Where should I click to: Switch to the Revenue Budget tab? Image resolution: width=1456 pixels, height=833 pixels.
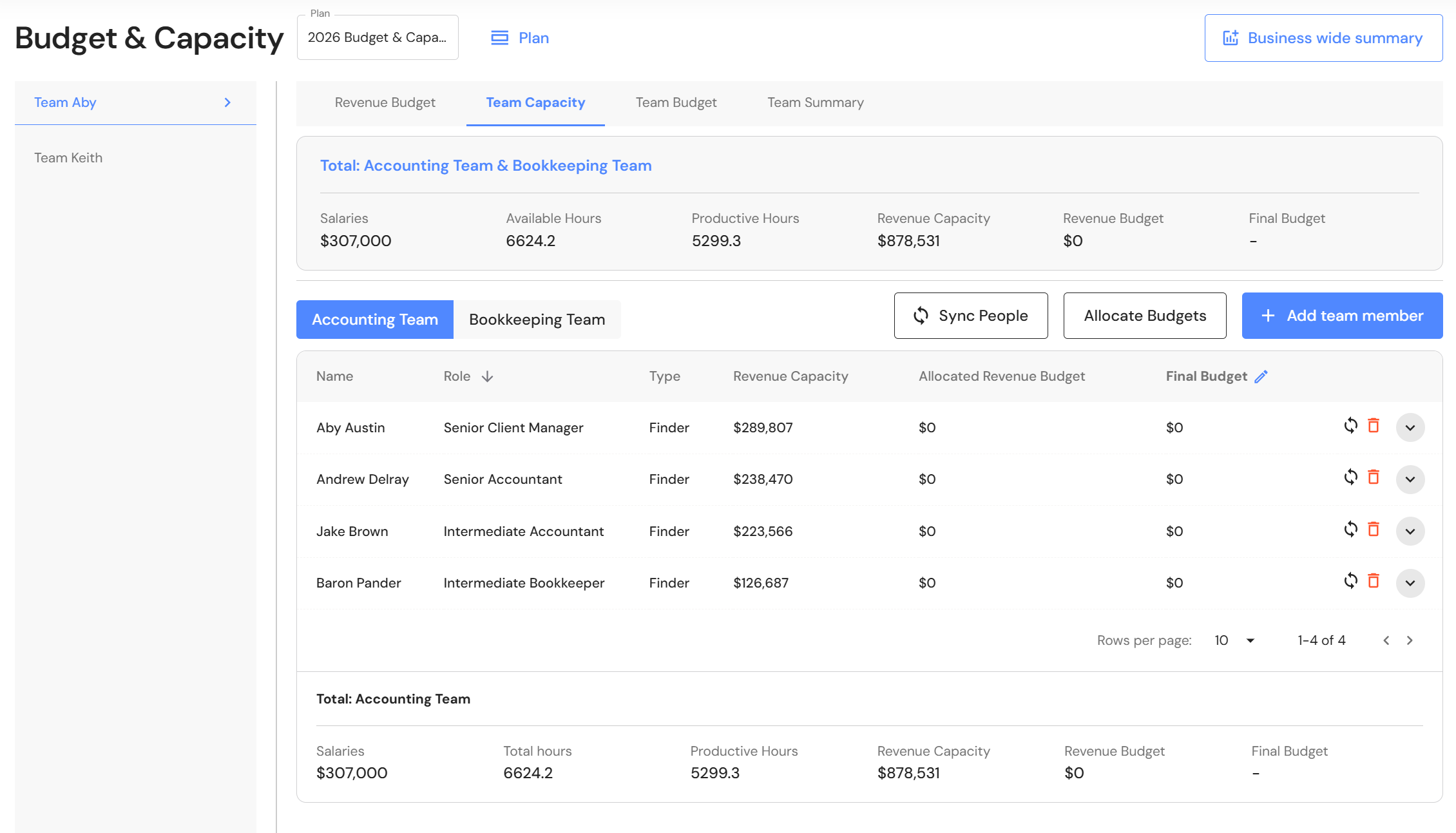(x=385, y=102)
